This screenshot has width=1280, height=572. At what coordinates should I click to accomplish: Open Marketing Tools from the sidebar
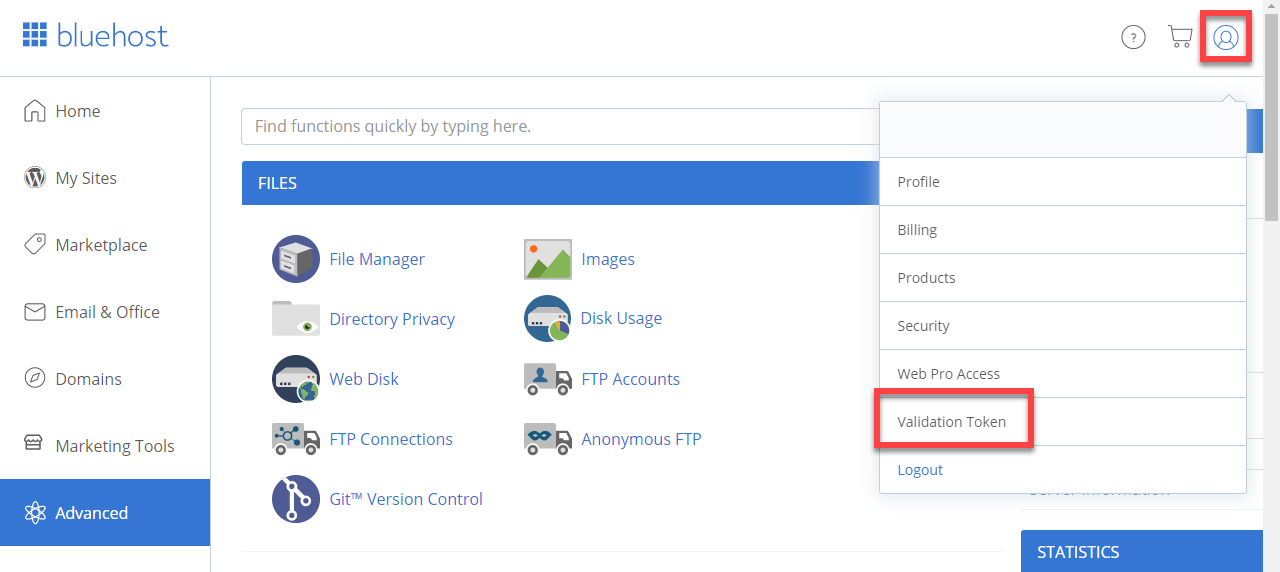coord(105,446)
